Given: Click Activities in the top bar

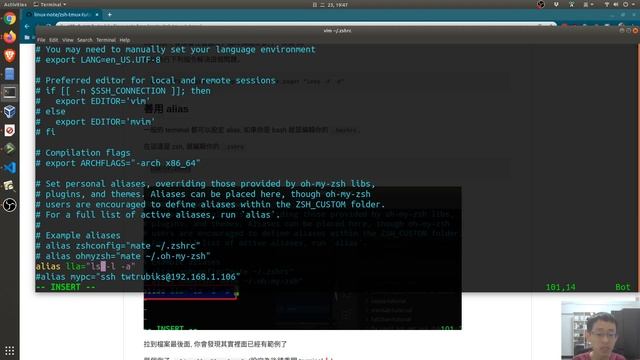Looking at the screenshot, I should point(15,4).
